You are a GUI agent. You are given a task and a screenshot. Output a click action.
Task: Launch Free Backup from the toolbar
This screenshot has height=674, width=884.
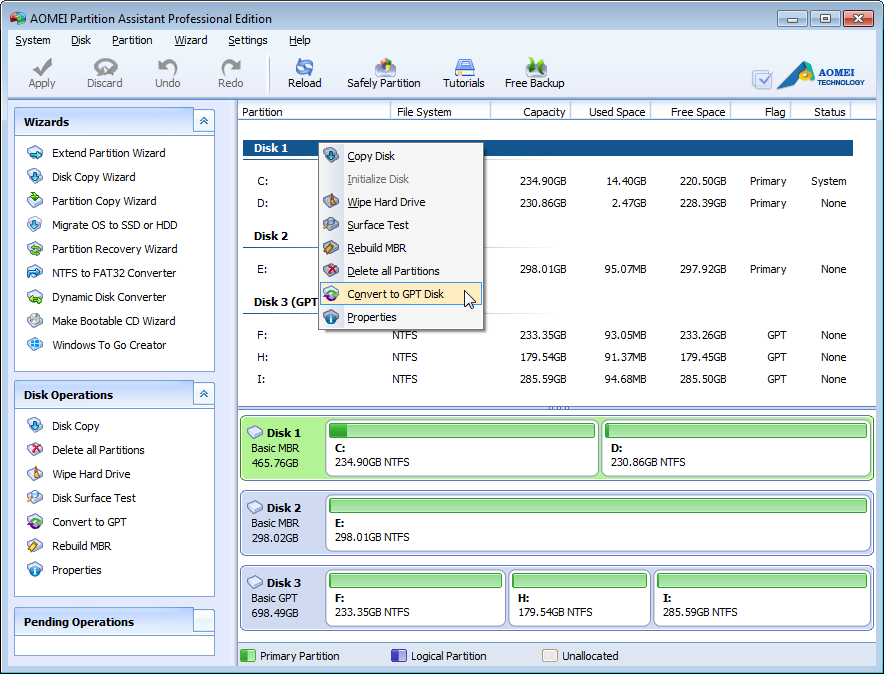(534, 71)
